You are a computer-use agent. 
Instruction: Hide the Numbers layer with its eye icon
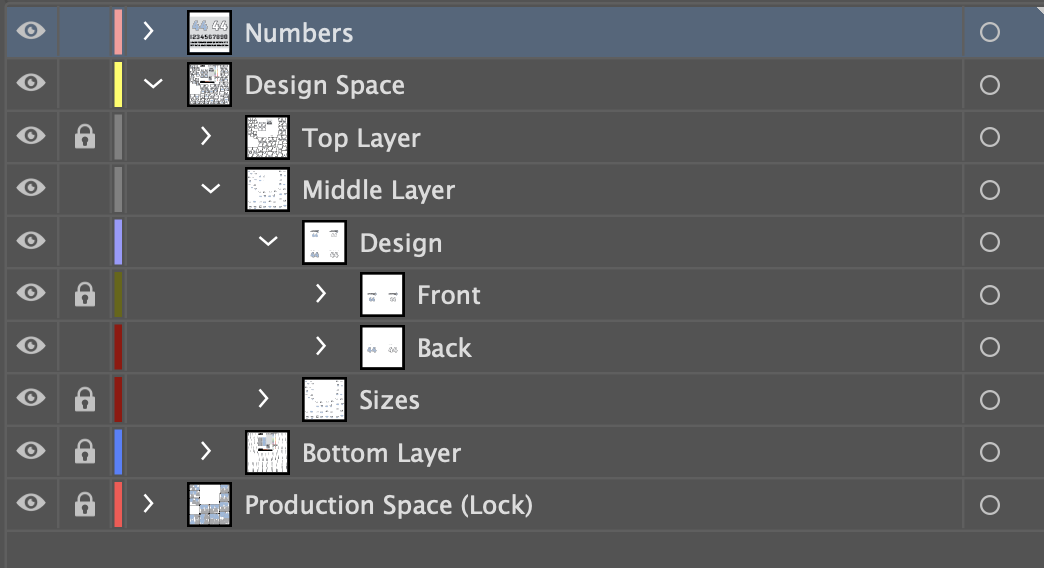click(x=31, y=33)
